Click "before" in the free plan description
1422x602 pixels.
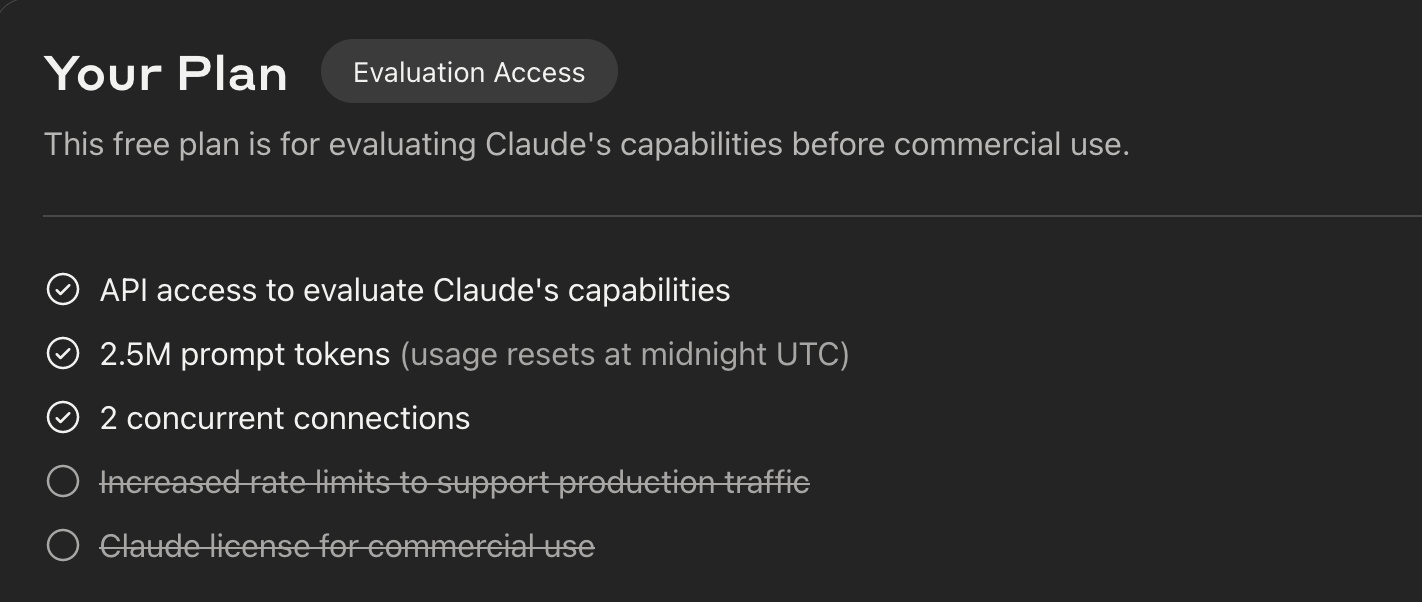point(838,145)
